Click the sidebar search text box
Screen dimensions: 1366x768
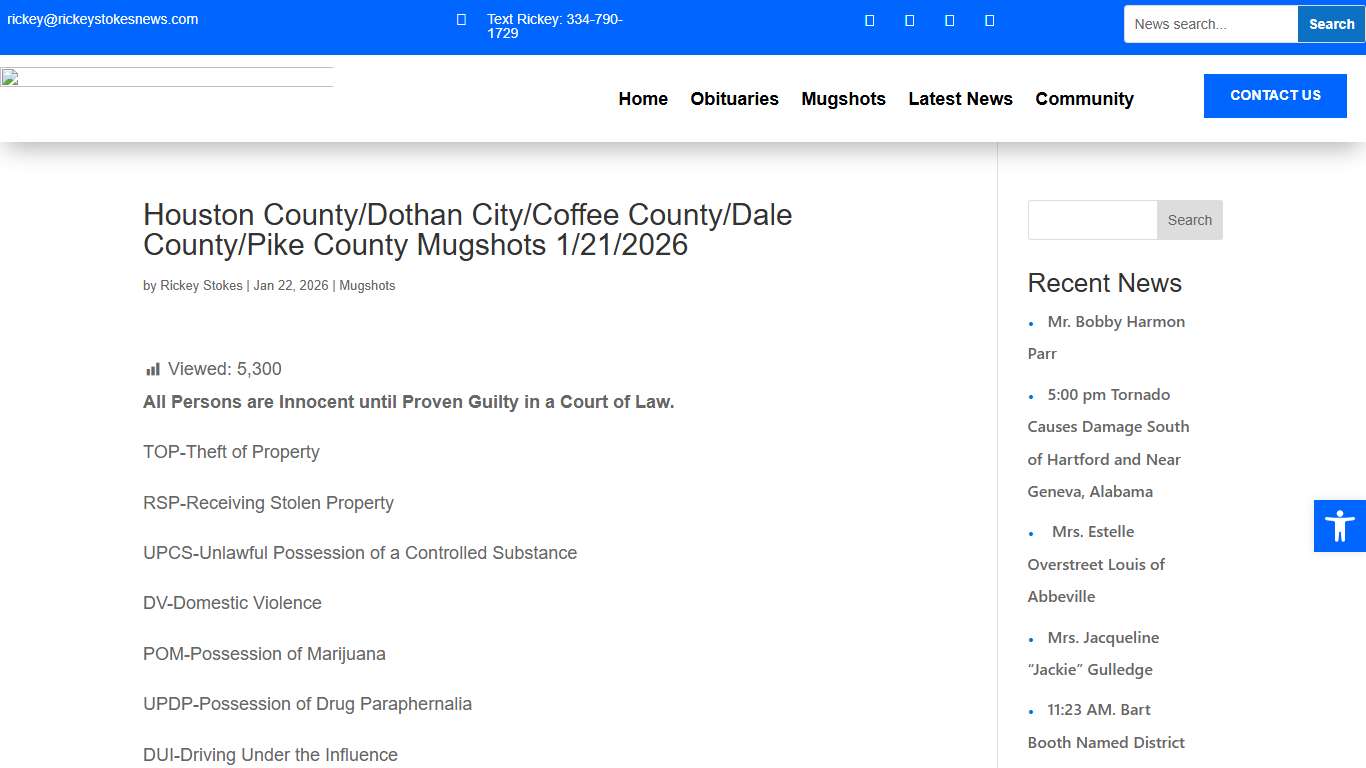tap(1090, 219)
